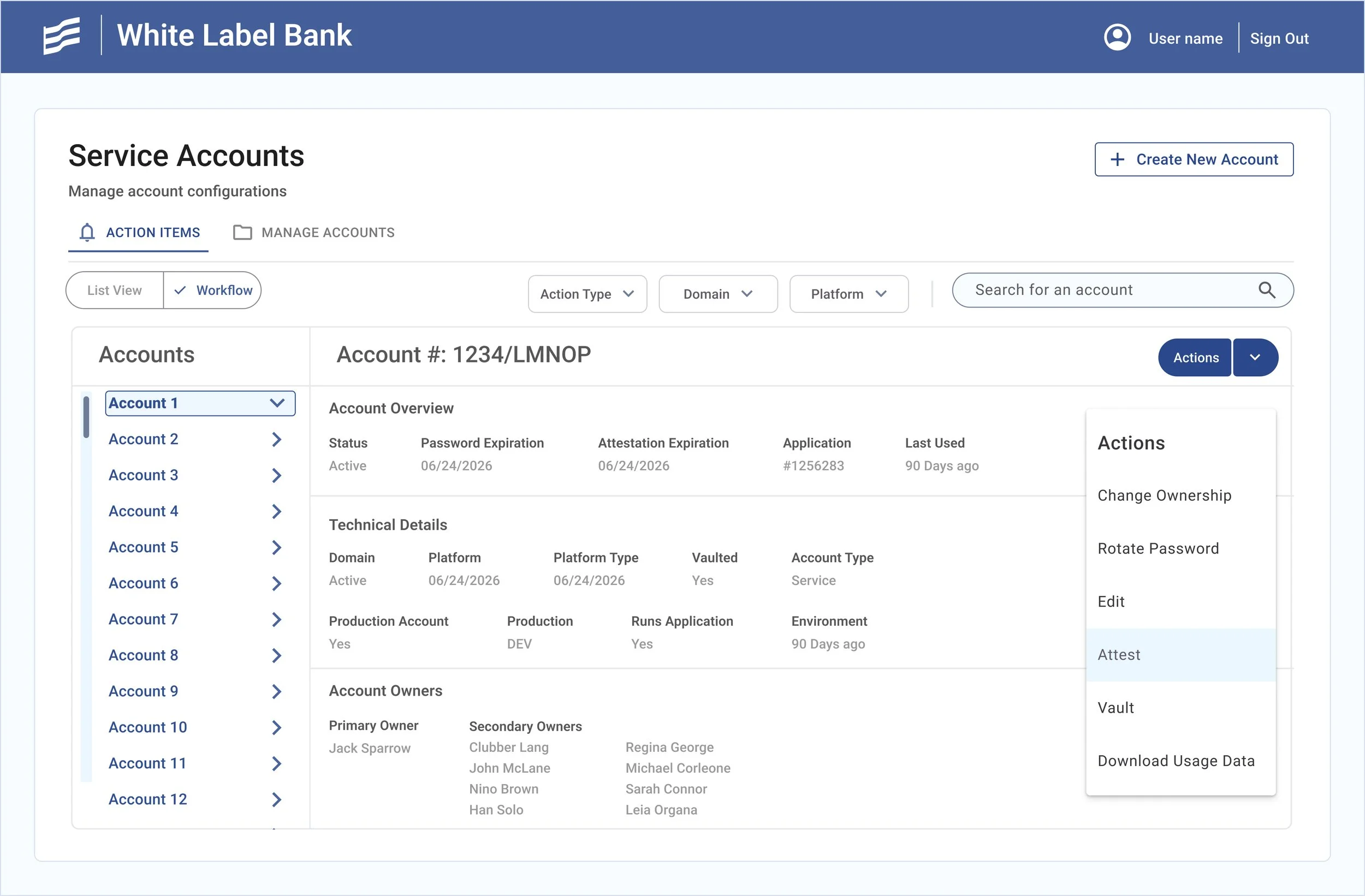Collapse the selected Account 1 item
Image resolution: width=1365 pixels, height=896 pixels.
point(276,404)
